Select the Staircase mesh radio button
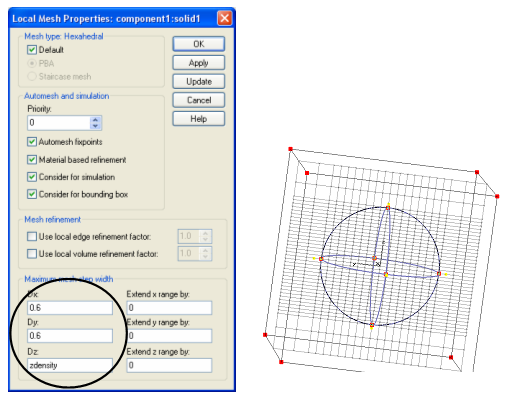Image resolution: width=506 pixels, height=399 pixels. pos(32,76)
